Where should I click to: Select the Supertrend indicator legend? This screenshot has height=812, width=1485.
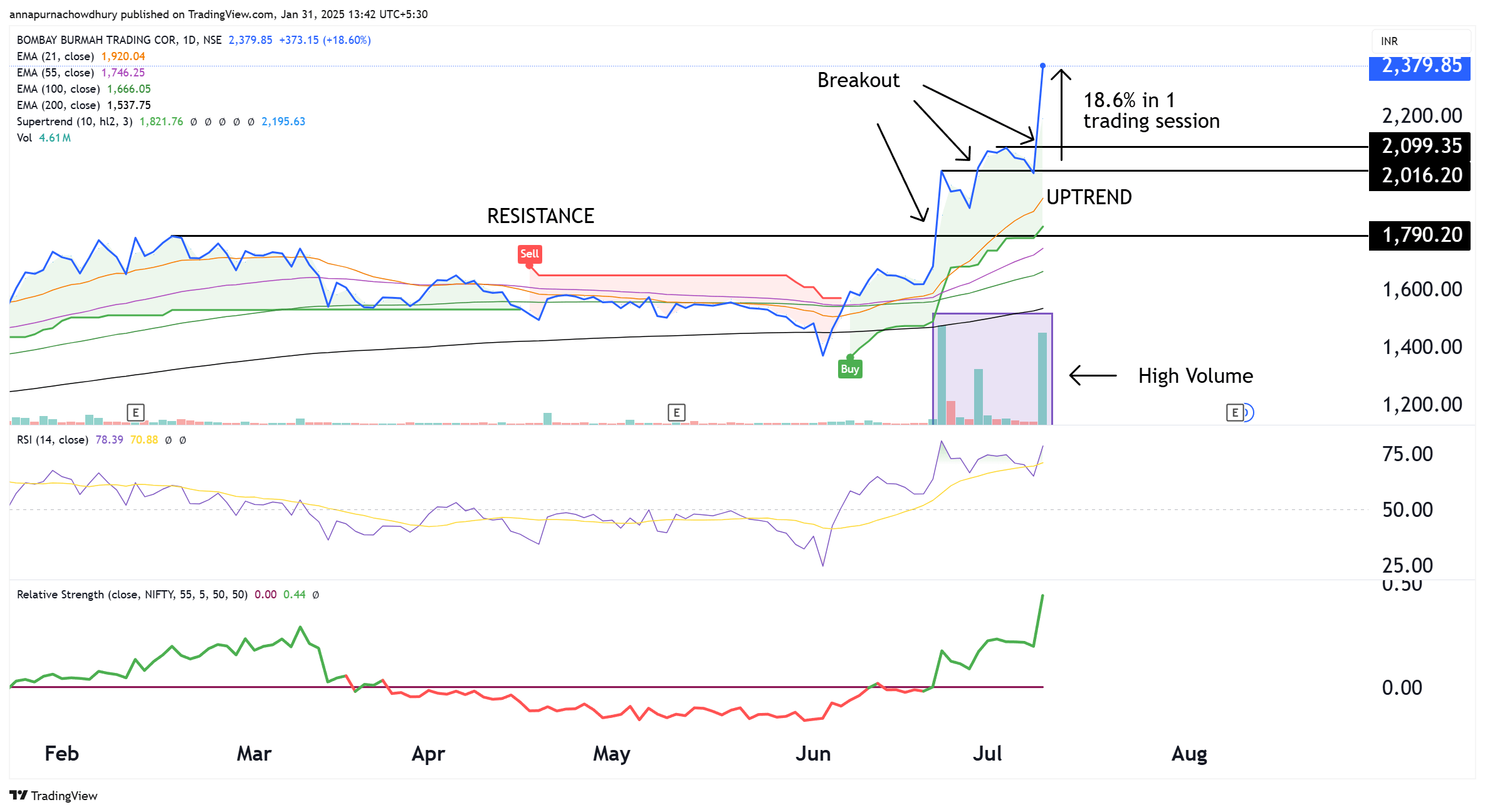(x=74, y=122)
